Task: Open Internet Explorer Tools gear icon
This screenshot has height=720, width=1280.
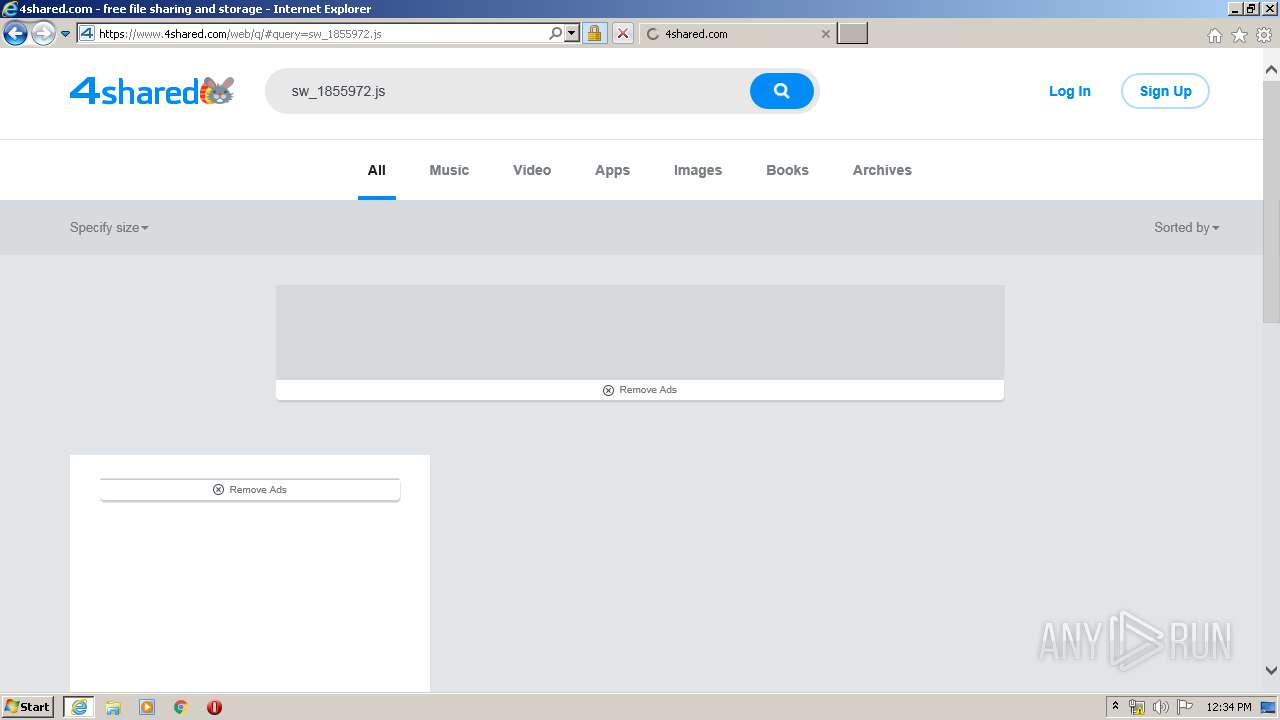Action: coord(1264,35)
